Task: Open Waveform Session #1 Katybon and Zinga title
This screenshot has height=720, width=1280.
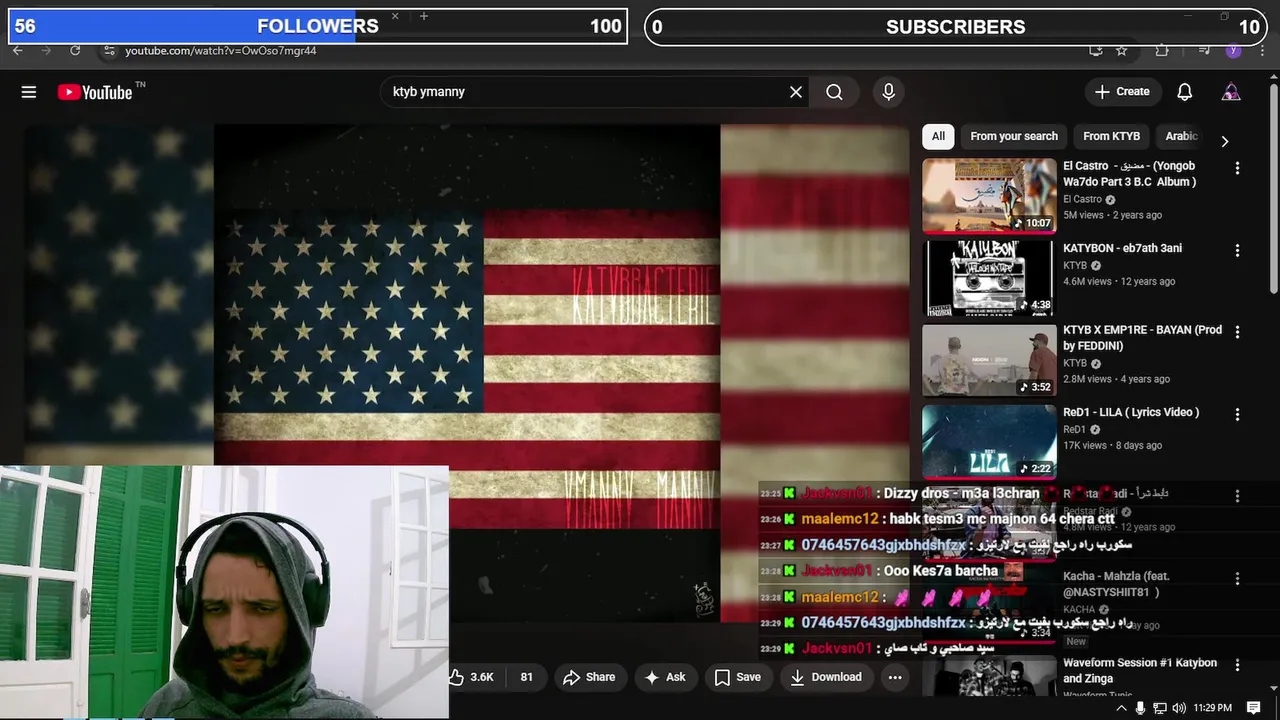Action: pos(1140,670)
